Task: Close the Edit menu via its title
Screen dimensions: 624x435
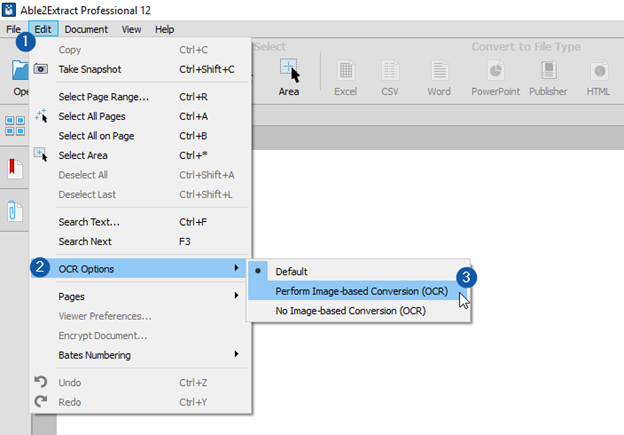Action: (x=43, y=29)
